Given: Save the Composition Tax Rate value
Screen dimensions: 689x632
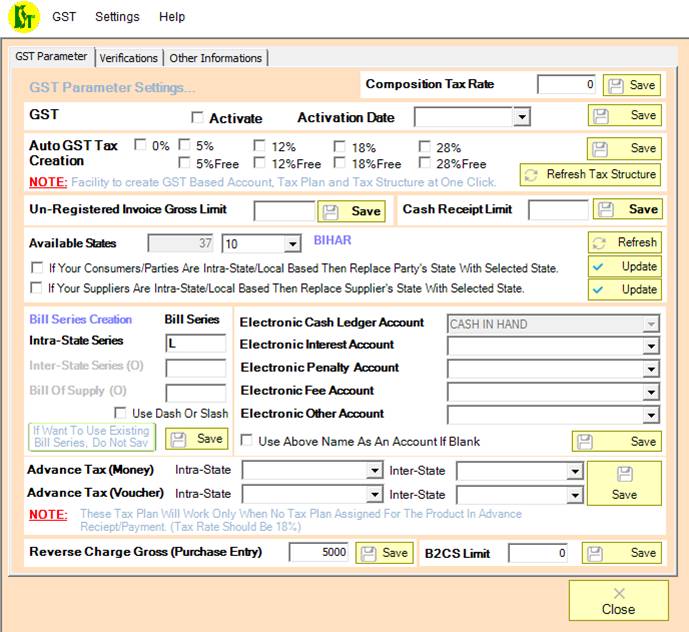Looking at the screenshot, I should (x=632, y=85).
